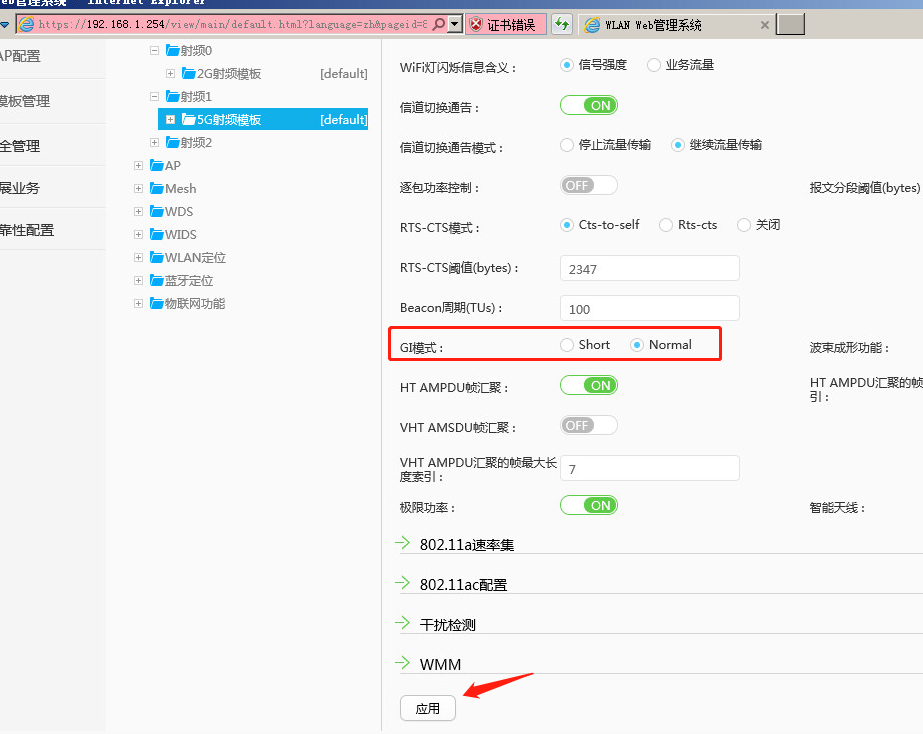Click the WDS folder icon
This screenshot has width=923, height=734.
157,211
